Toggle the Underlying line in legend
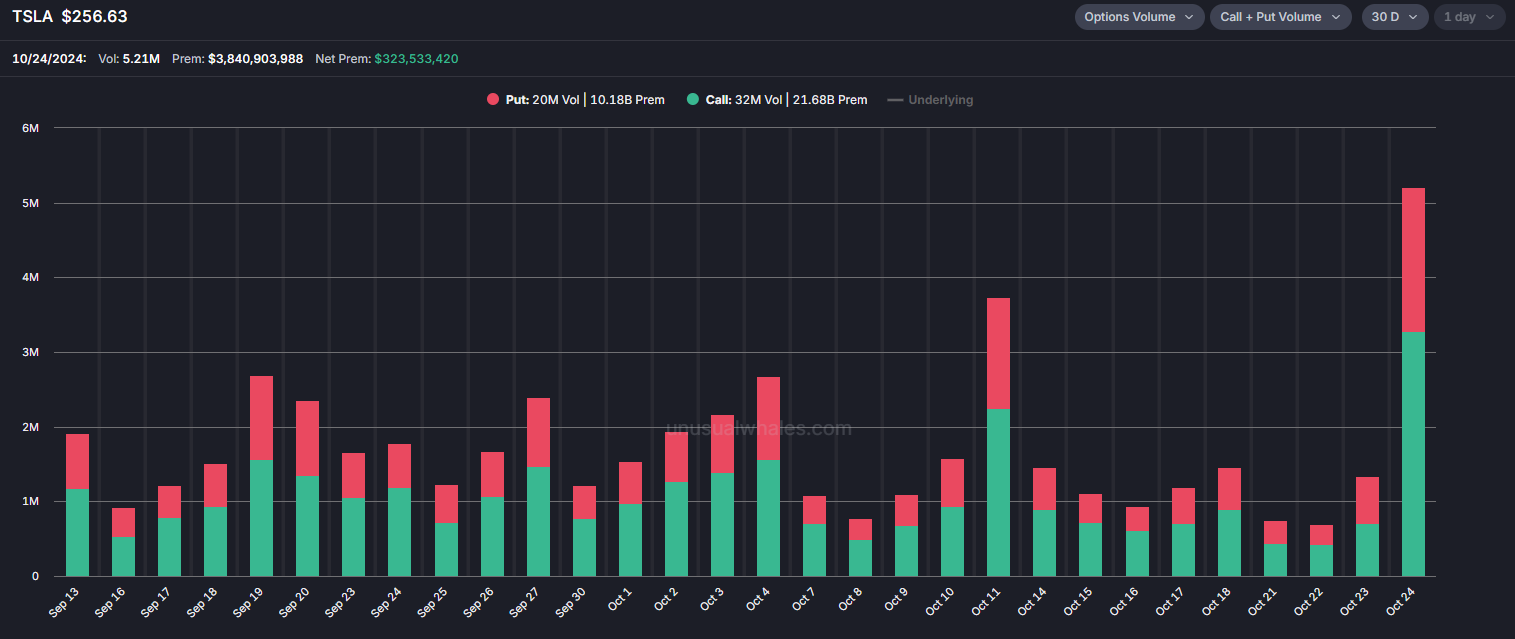Screen dimensions: 1515x639 point(930,100)
